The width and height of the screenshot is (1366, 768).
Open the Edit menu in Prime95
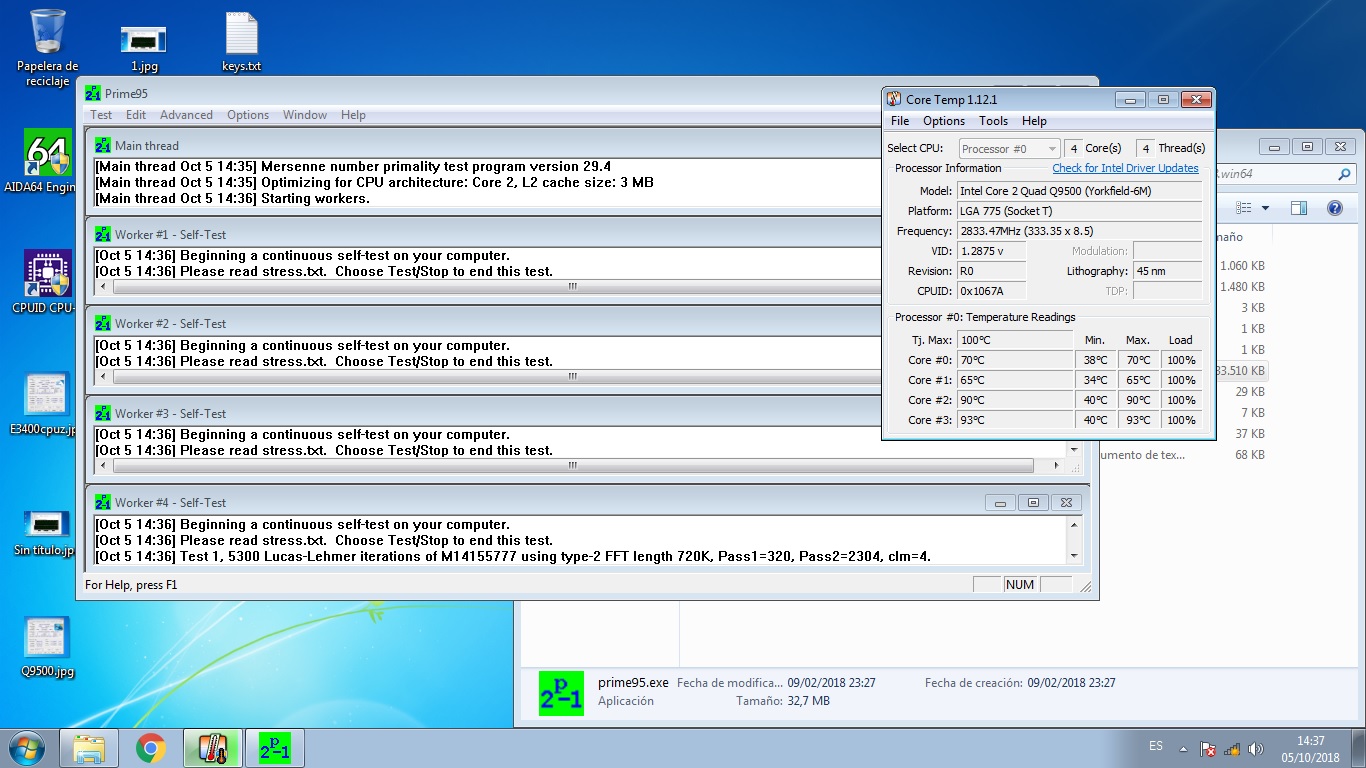click(136, 115)
